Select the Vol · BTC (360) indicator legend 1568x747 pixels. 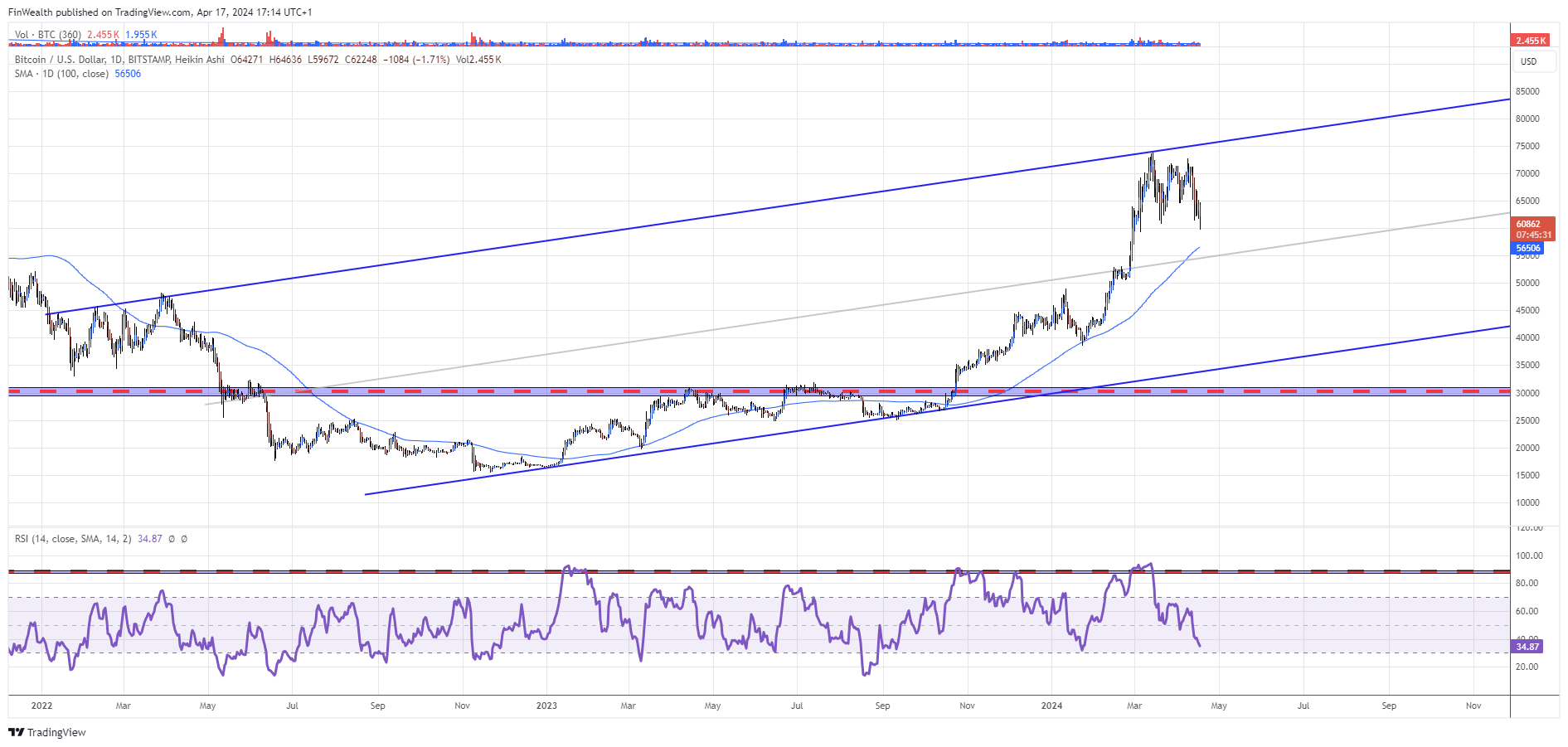coord(48,35)
